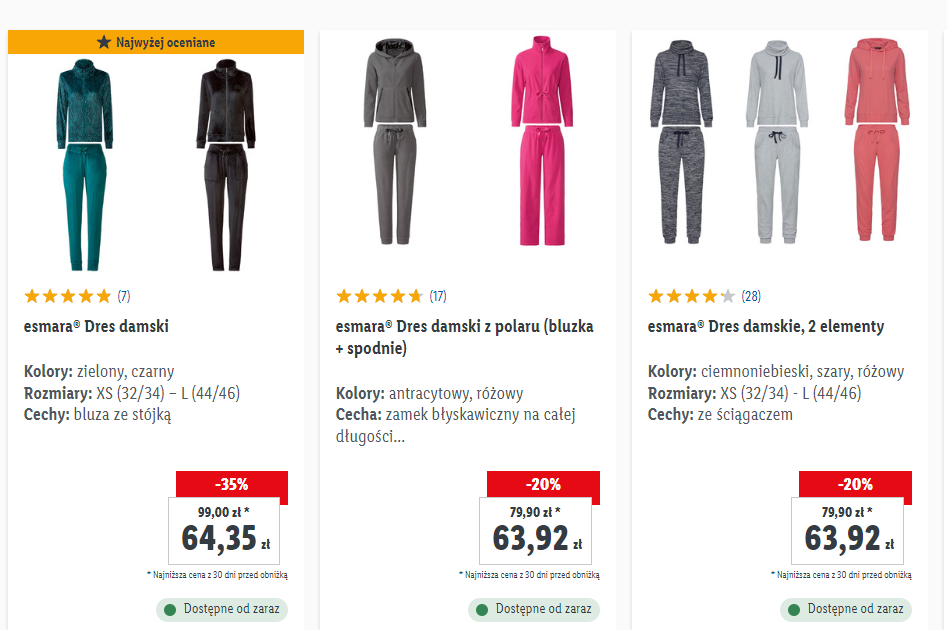Select the light grey tracksuit image

pyautogui.click(x=777, y=141)
